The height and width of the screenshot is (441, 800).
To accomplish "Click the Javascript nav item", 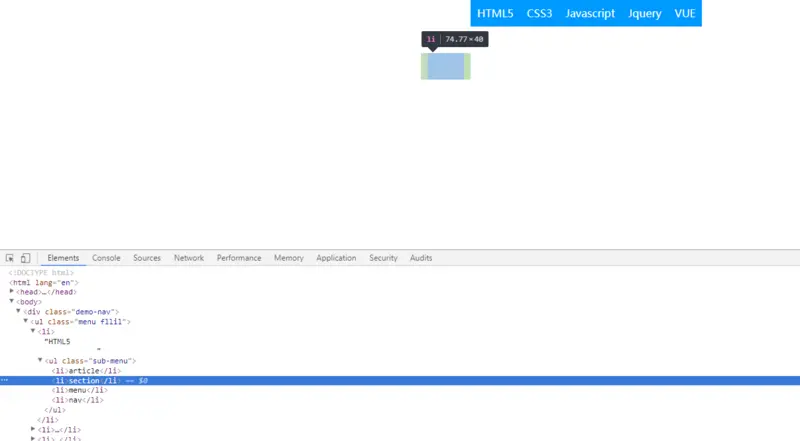I will 590,13.
